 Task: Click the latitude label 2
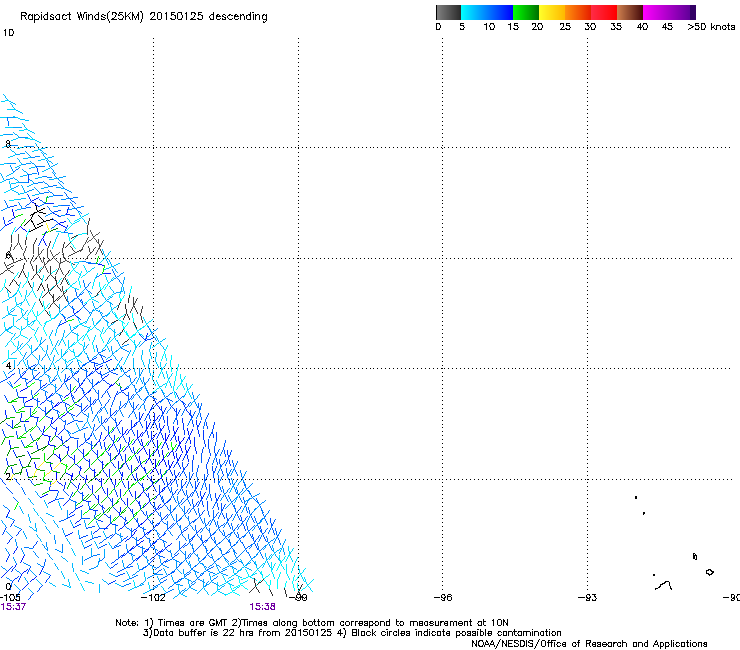(8, 477)
